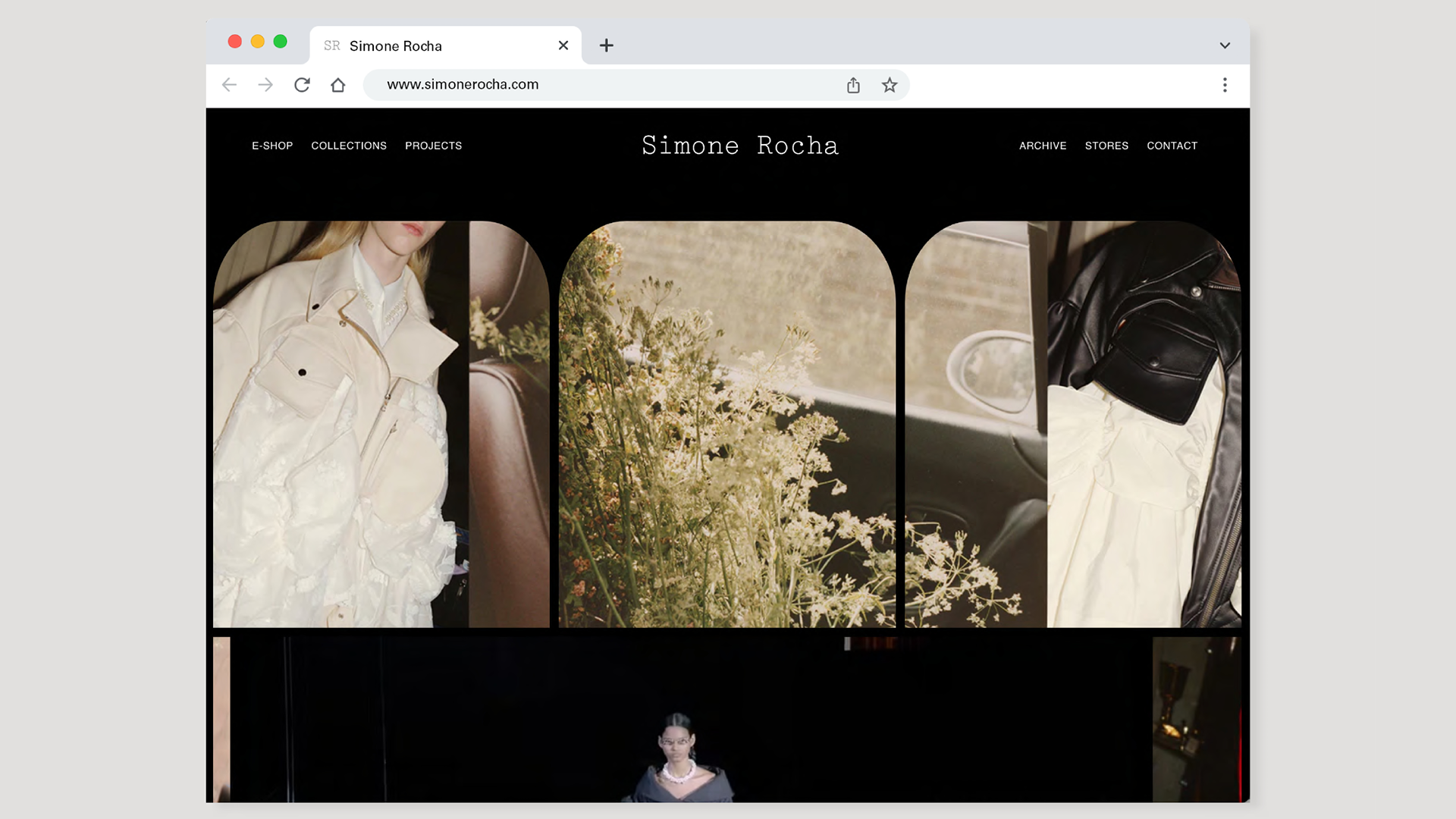The height and width of the screenshot is (819, 1456).
Task: Open the browser three-dot menu
Action: 1225,85
